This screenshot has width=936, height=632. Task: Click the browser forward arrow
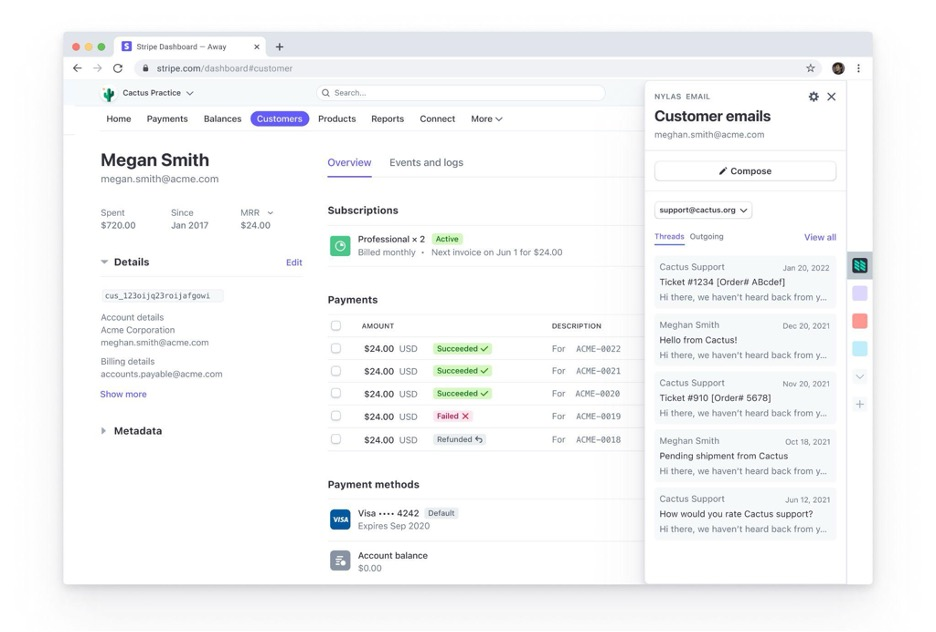click(97, 68)
